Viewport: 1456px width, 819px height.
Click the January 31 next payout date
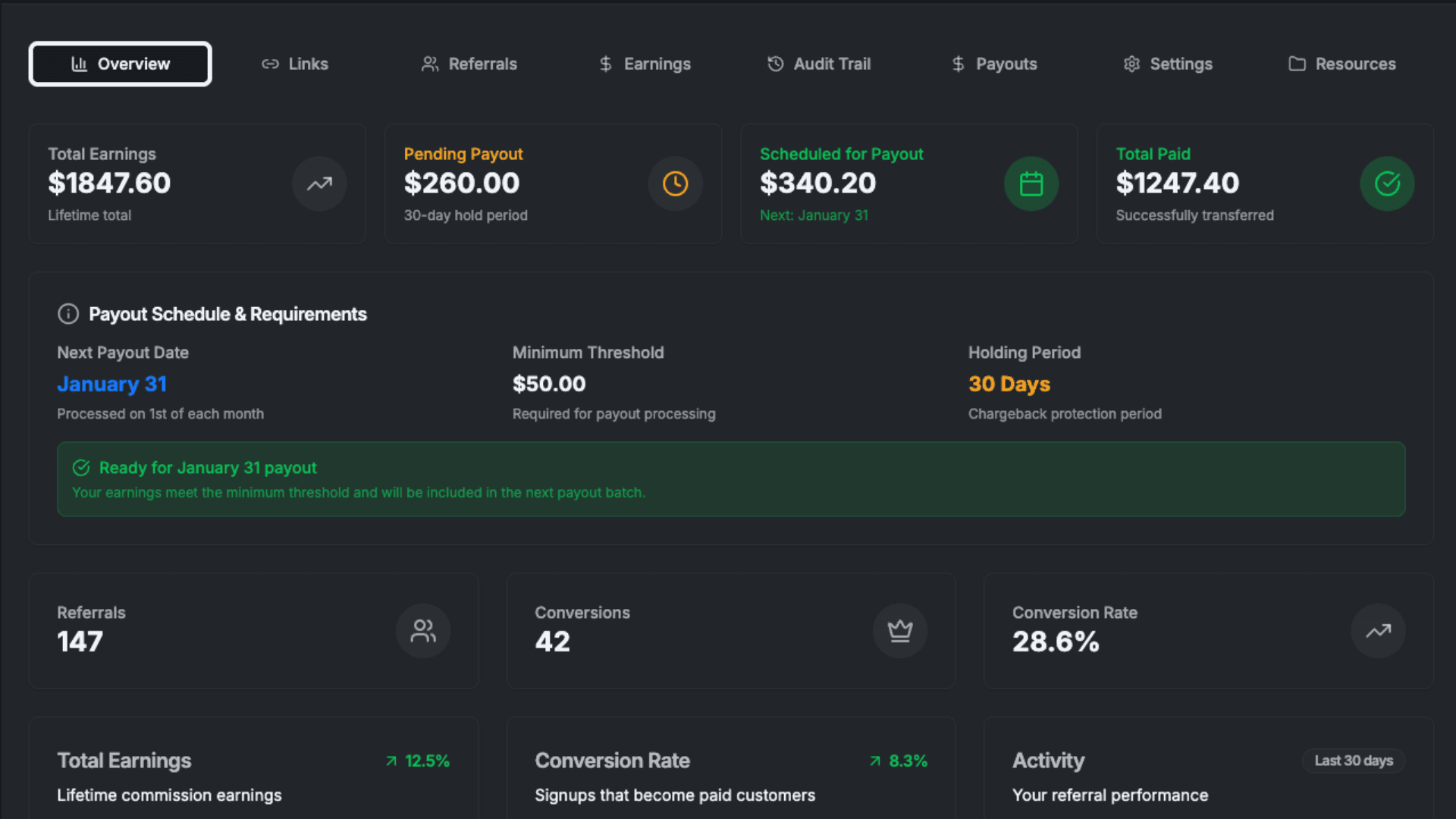point(111,384)
